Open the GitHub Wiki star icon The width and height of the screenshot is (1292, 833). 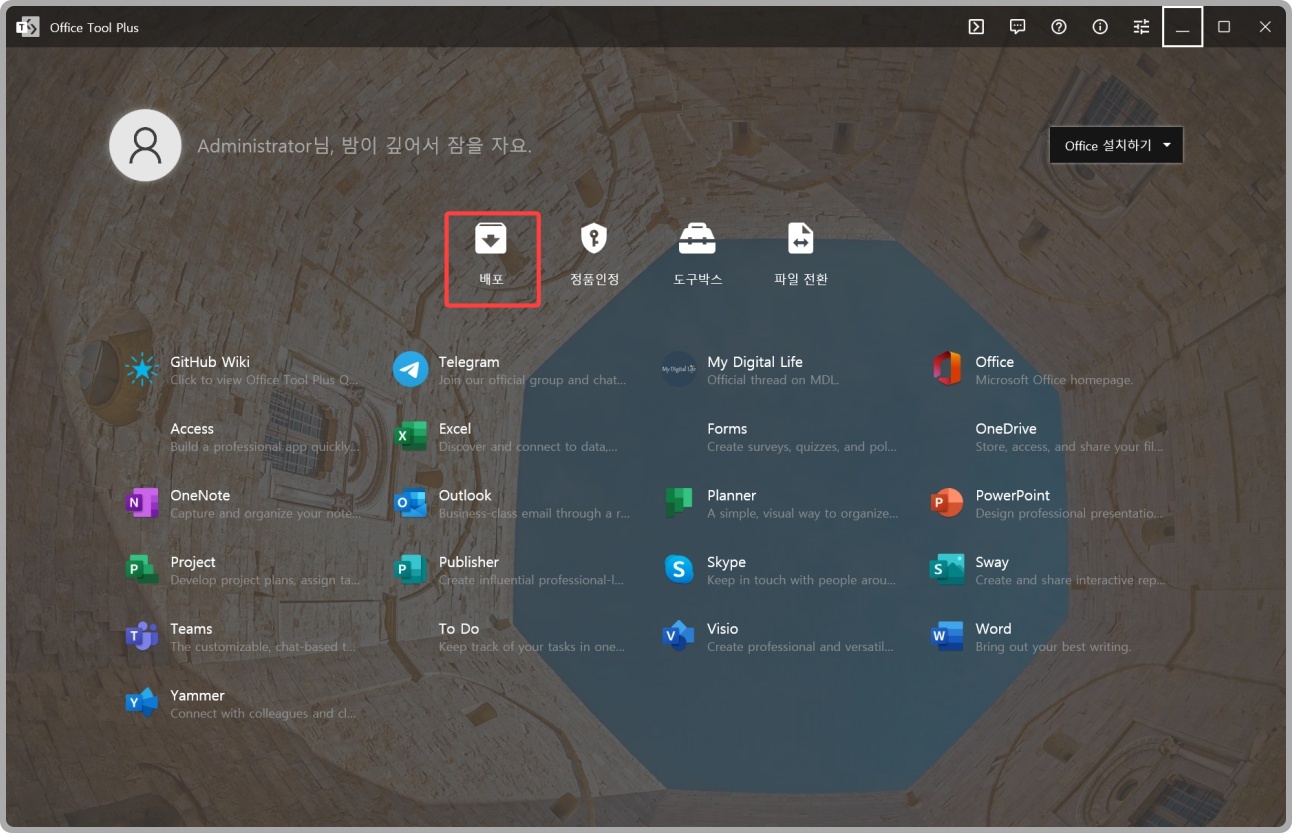pos(142,370)
